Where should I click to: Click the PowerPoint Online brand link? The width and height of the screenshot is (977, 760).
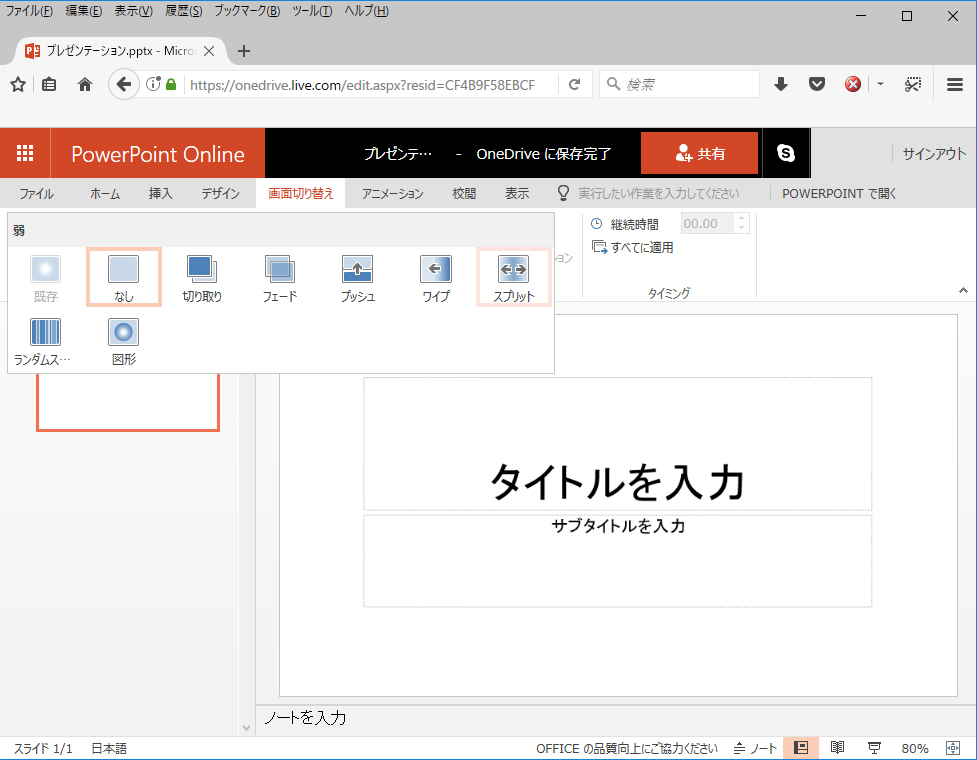(158, 154)
